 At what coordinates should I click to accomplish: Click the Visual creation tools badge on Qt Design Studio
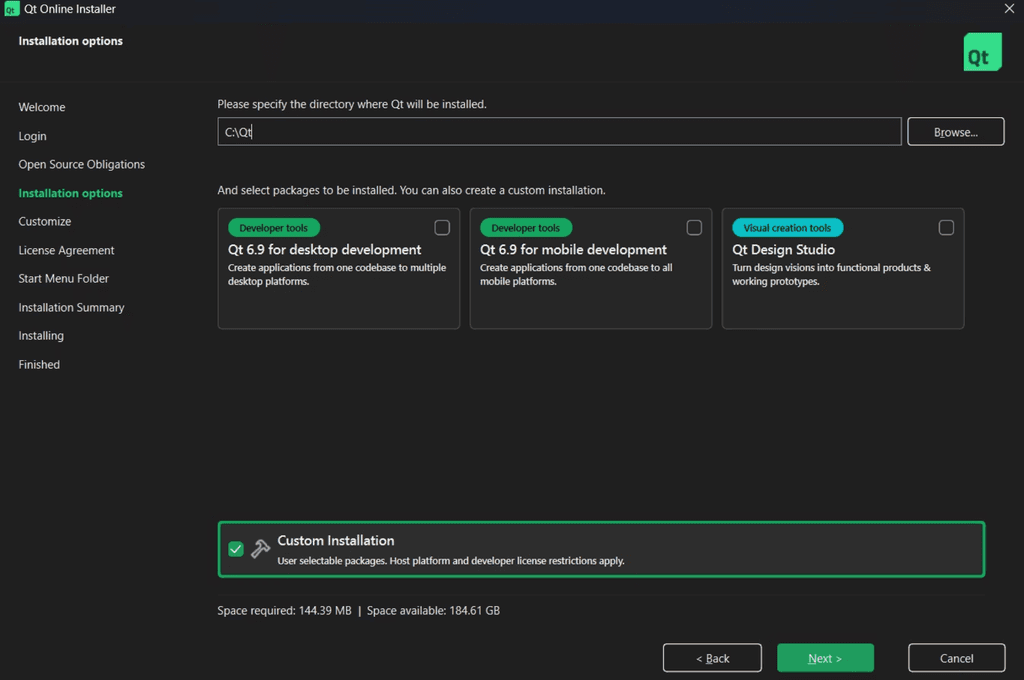787,227
